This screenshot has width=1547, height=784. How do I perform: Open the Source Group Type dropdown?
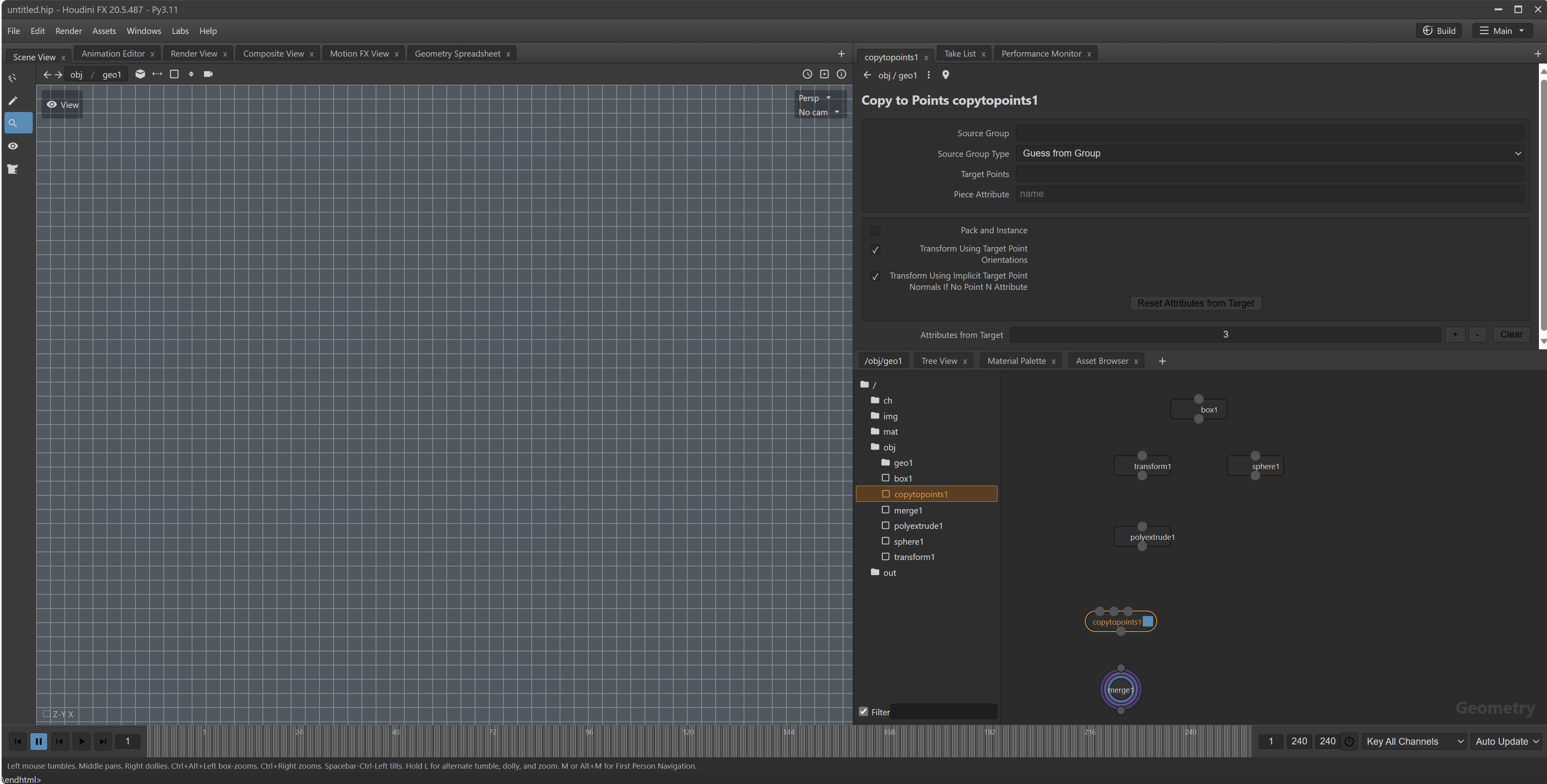(1270, 154)
